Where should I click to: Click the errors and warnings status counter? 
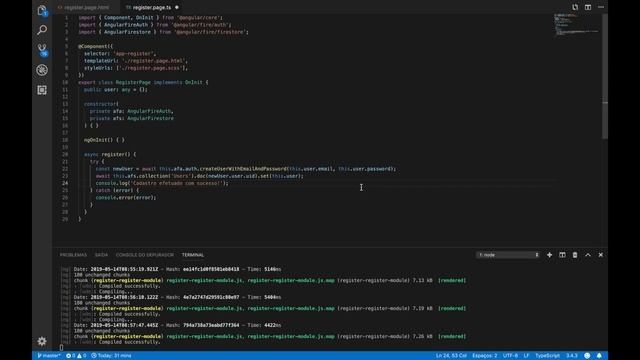pyautogui.click(x=76, y=356)
